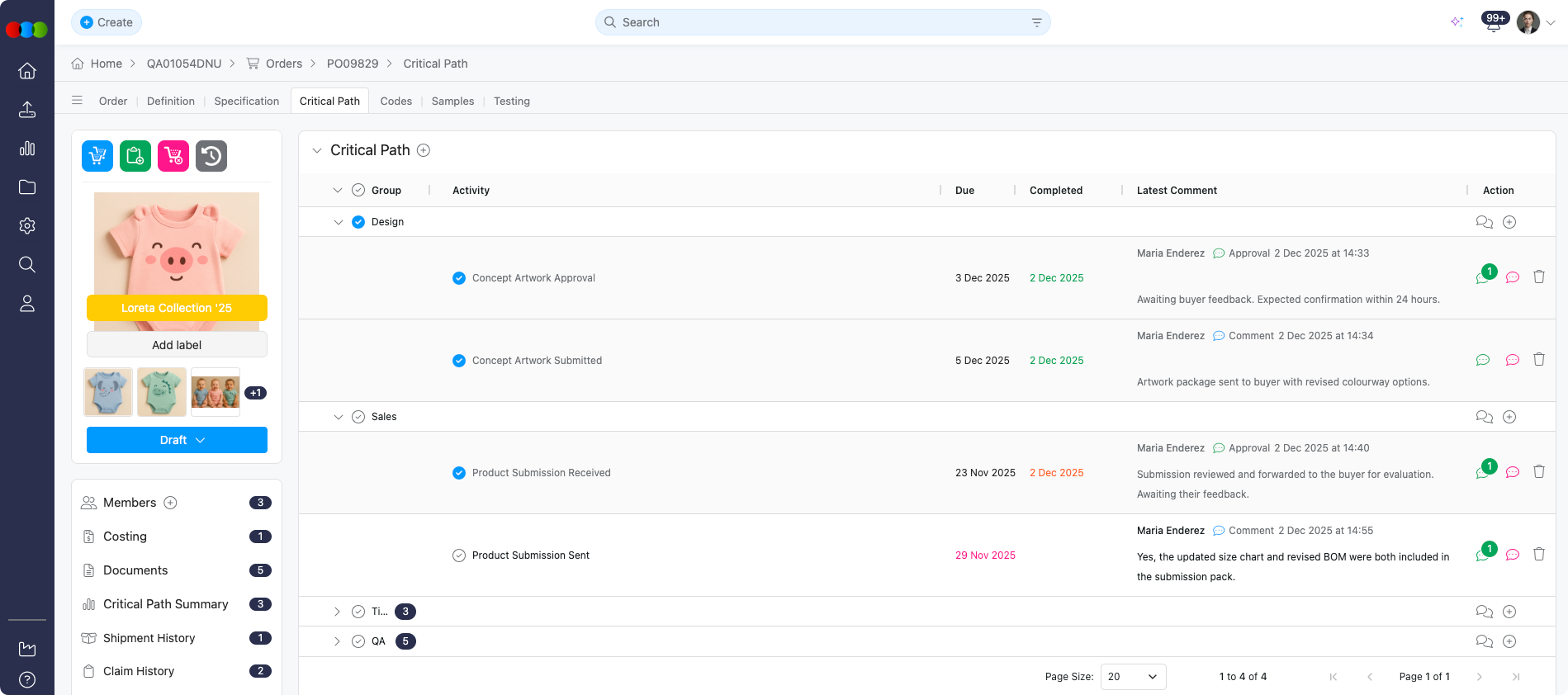Click the AI sparkle icon in header
Image resolution: width=1568 pixels, height=695 pixels.
click(x=1457, y=22)
